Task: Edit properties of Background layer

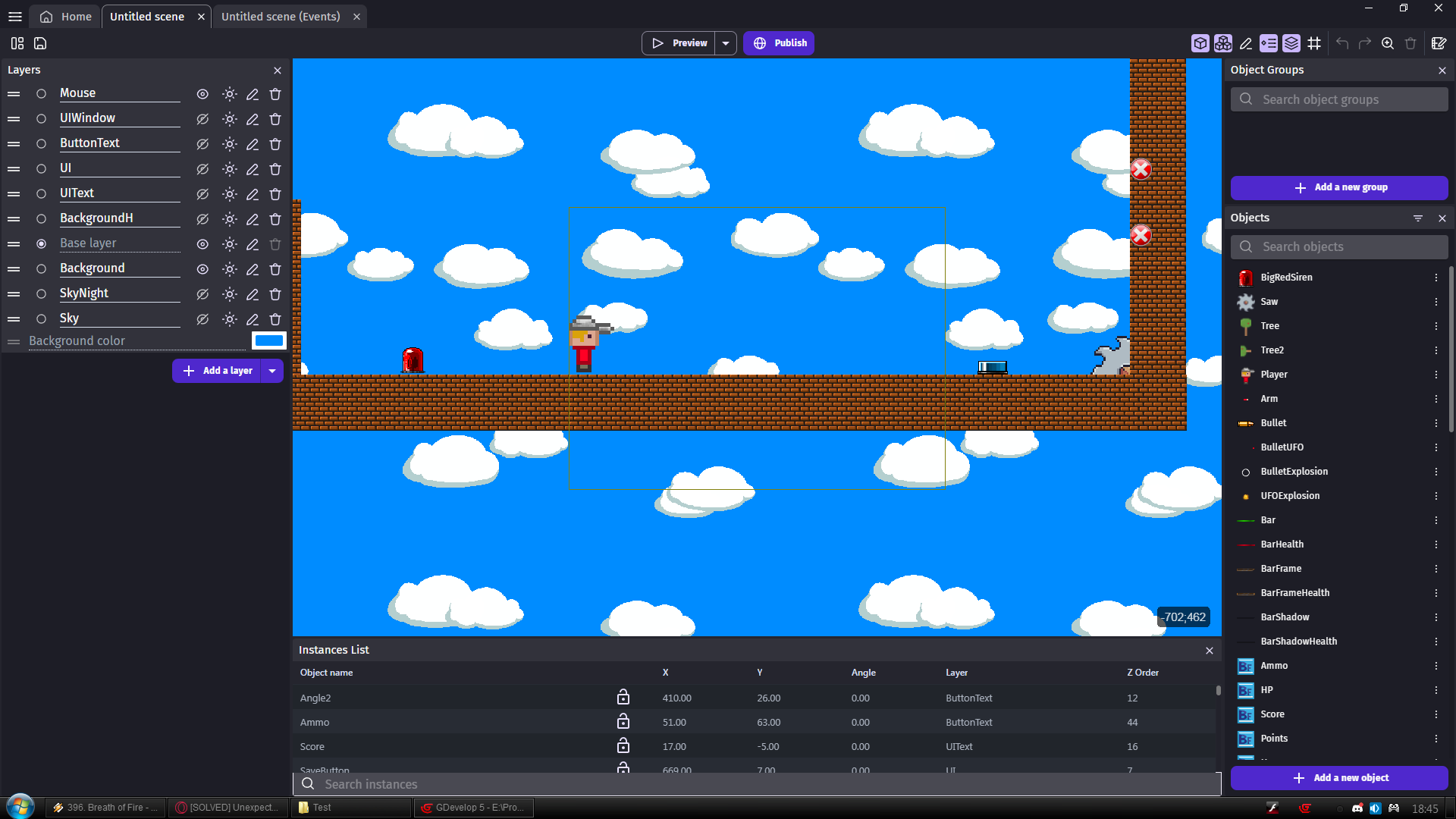Action: tap(252, 269)
